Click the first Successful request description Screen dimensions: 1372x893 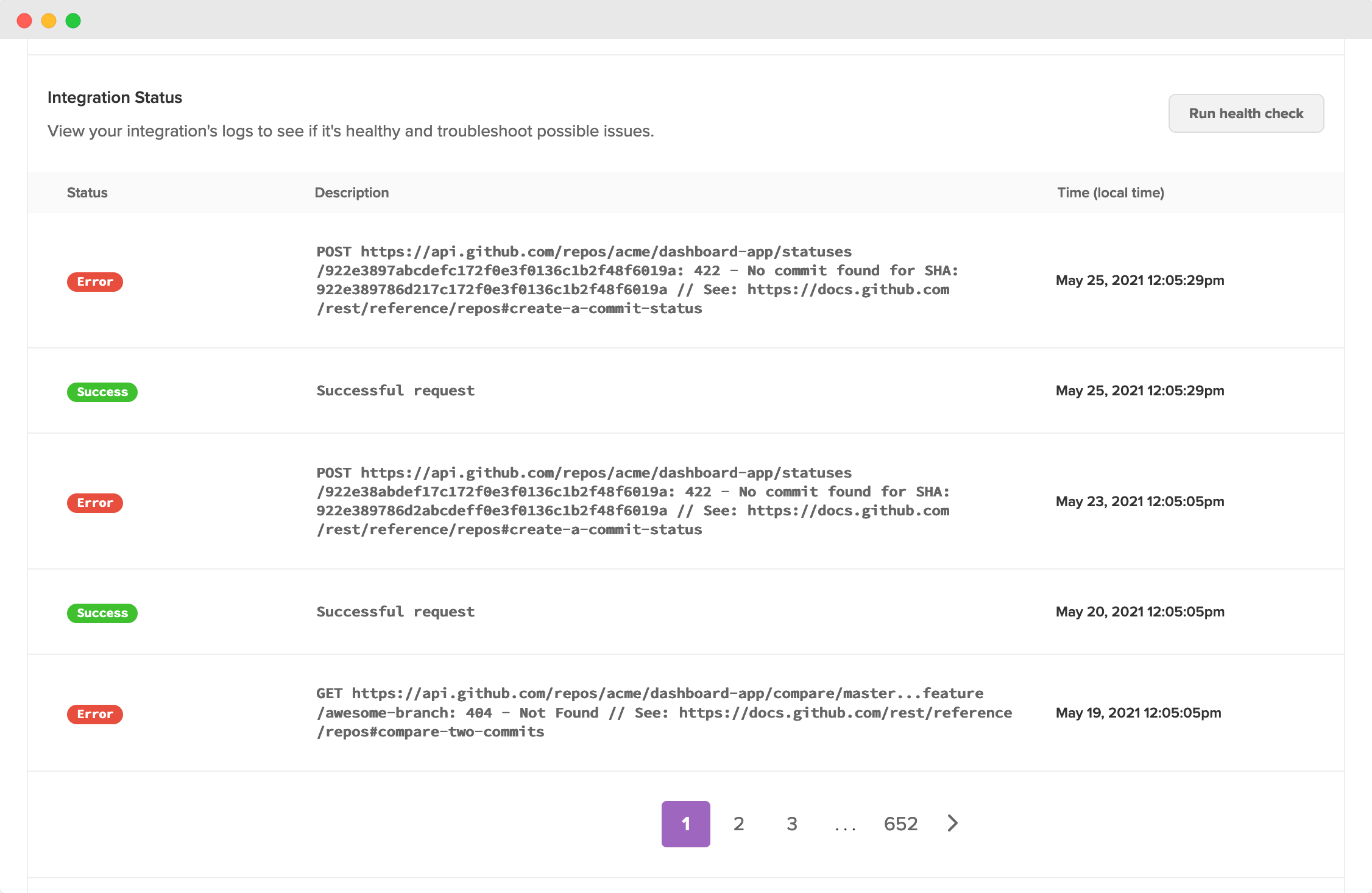point(395,390)
